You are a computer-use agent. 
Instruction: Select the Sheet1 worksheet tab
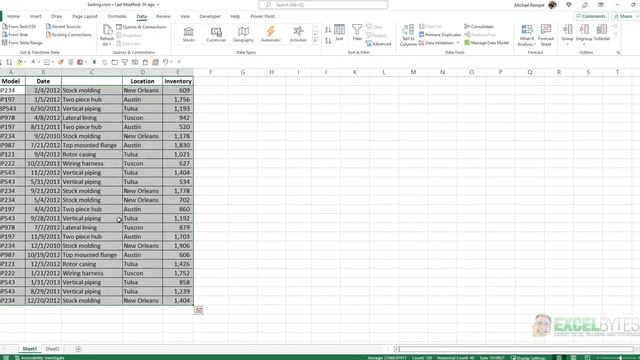(29, 349)
